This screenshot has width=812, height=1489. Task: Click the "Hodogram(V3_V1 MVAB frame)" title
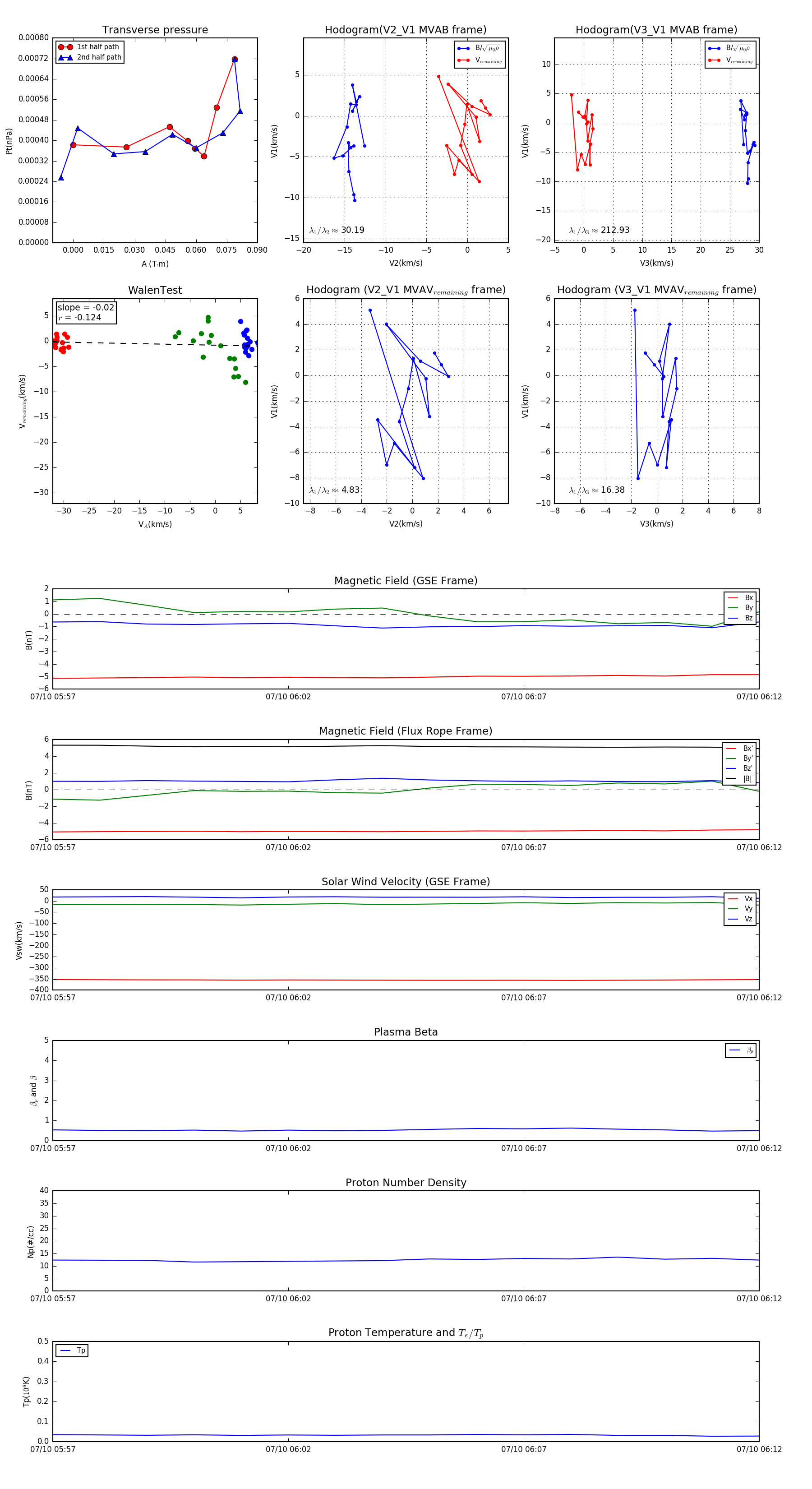pyautogui.click(x=656, y=30)
